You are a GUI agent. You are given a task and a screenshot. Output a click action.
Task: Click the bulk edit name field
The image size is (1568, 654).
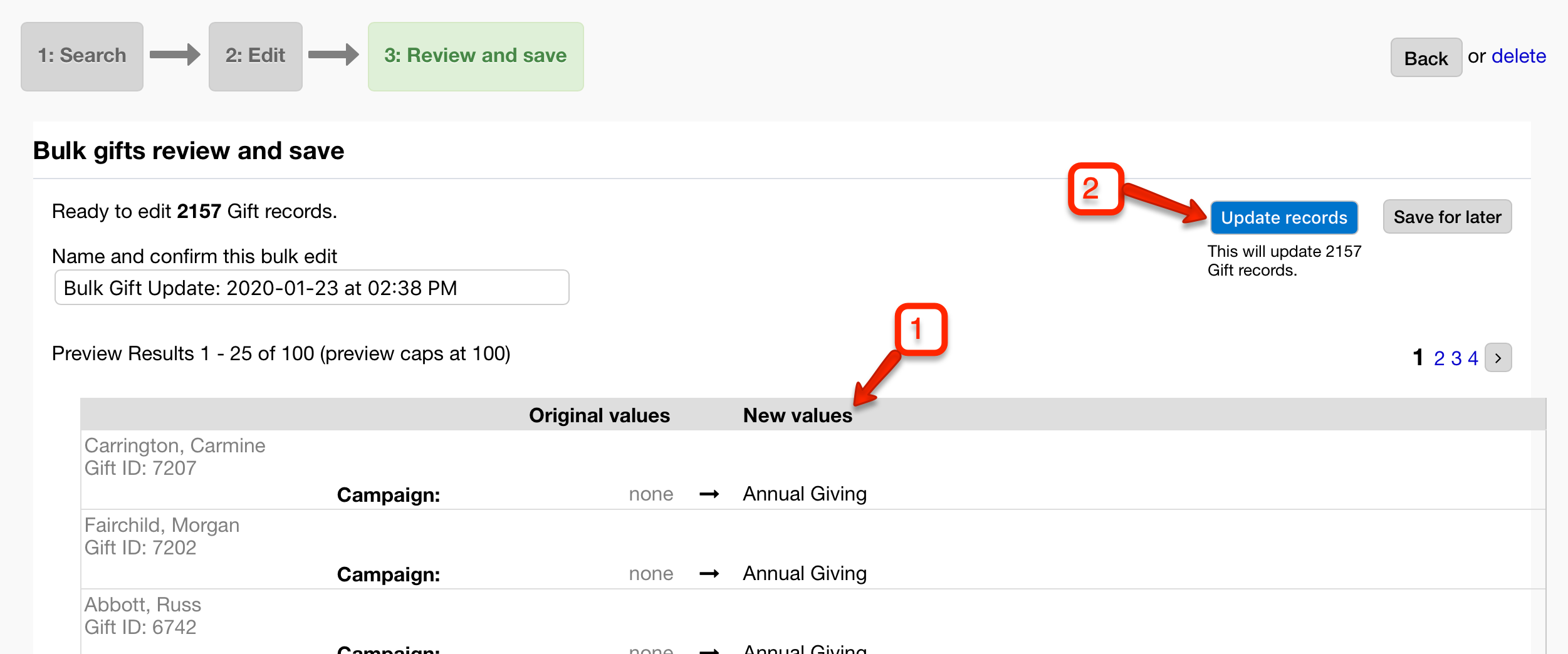pyautogui.click(x=312, y=288)
